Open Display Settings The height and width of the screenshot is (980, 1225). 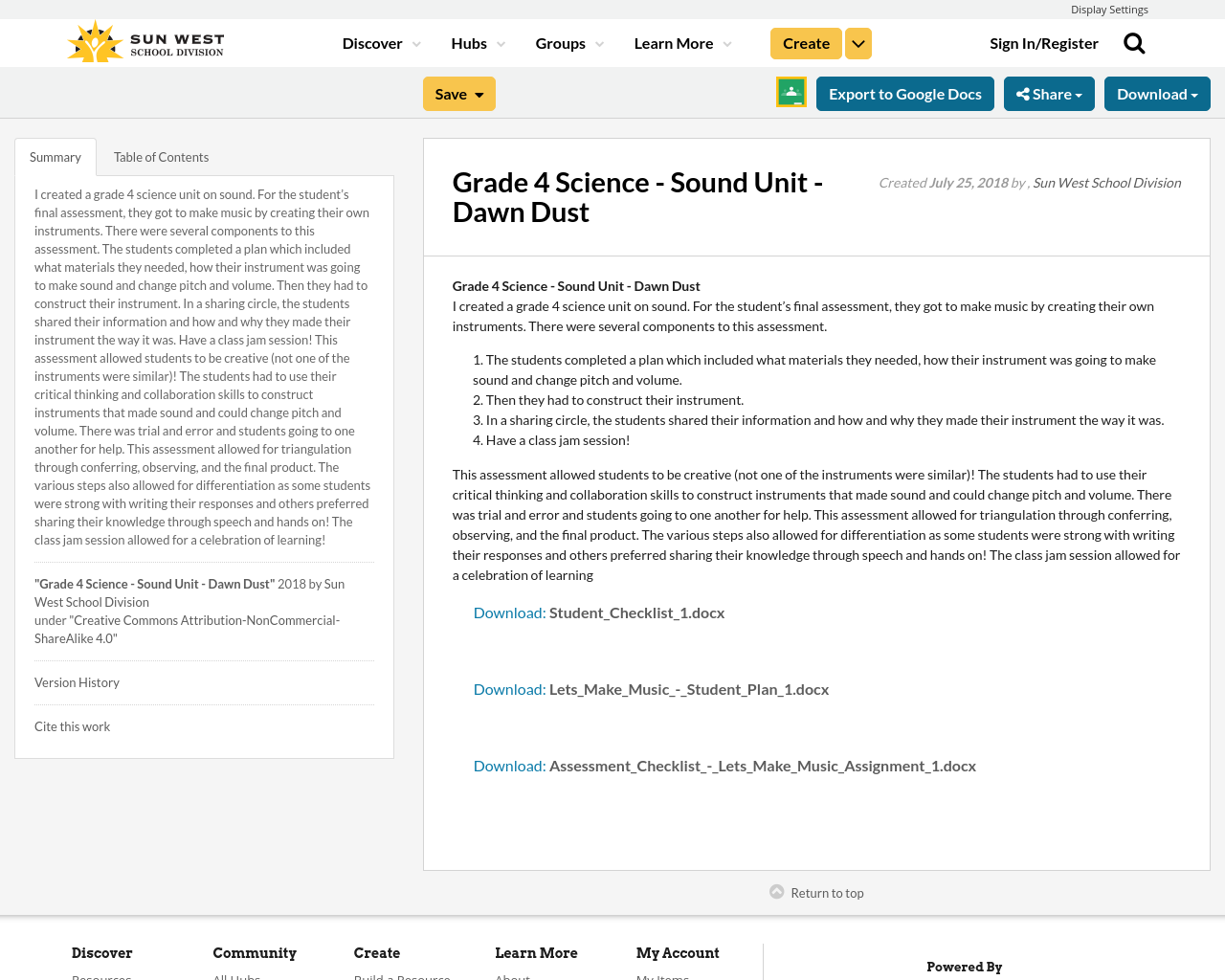coord(1109,8)
